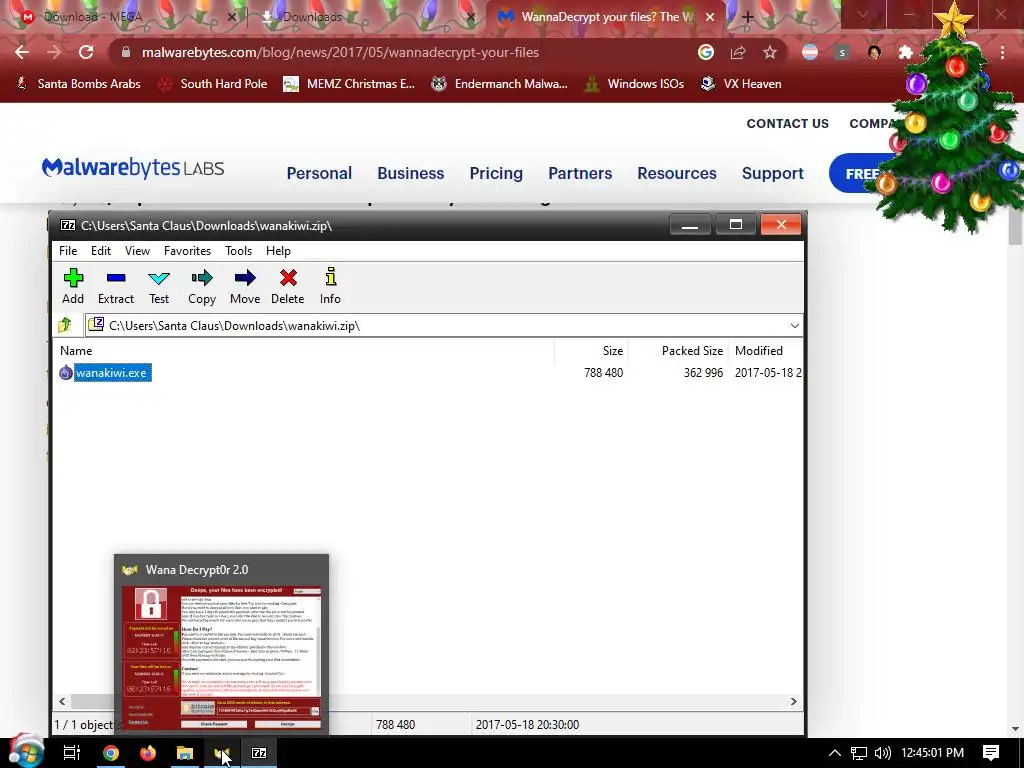Image resolution: width=1024 pixels, height=768 pixels.
Task: Show hidden system tray icons
Action: (x=835, y=753)
